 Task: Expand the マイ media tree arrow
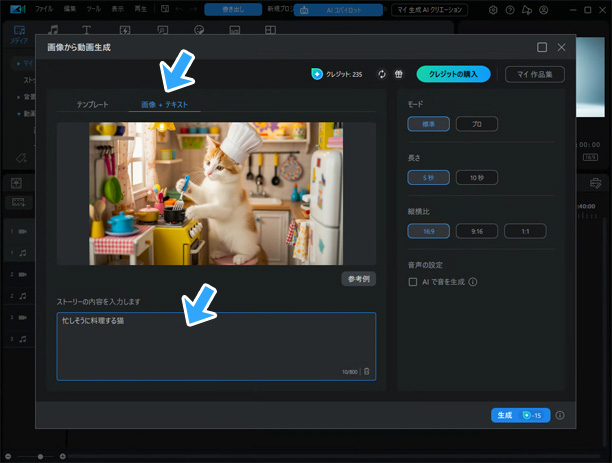click(x=18, y=63)
